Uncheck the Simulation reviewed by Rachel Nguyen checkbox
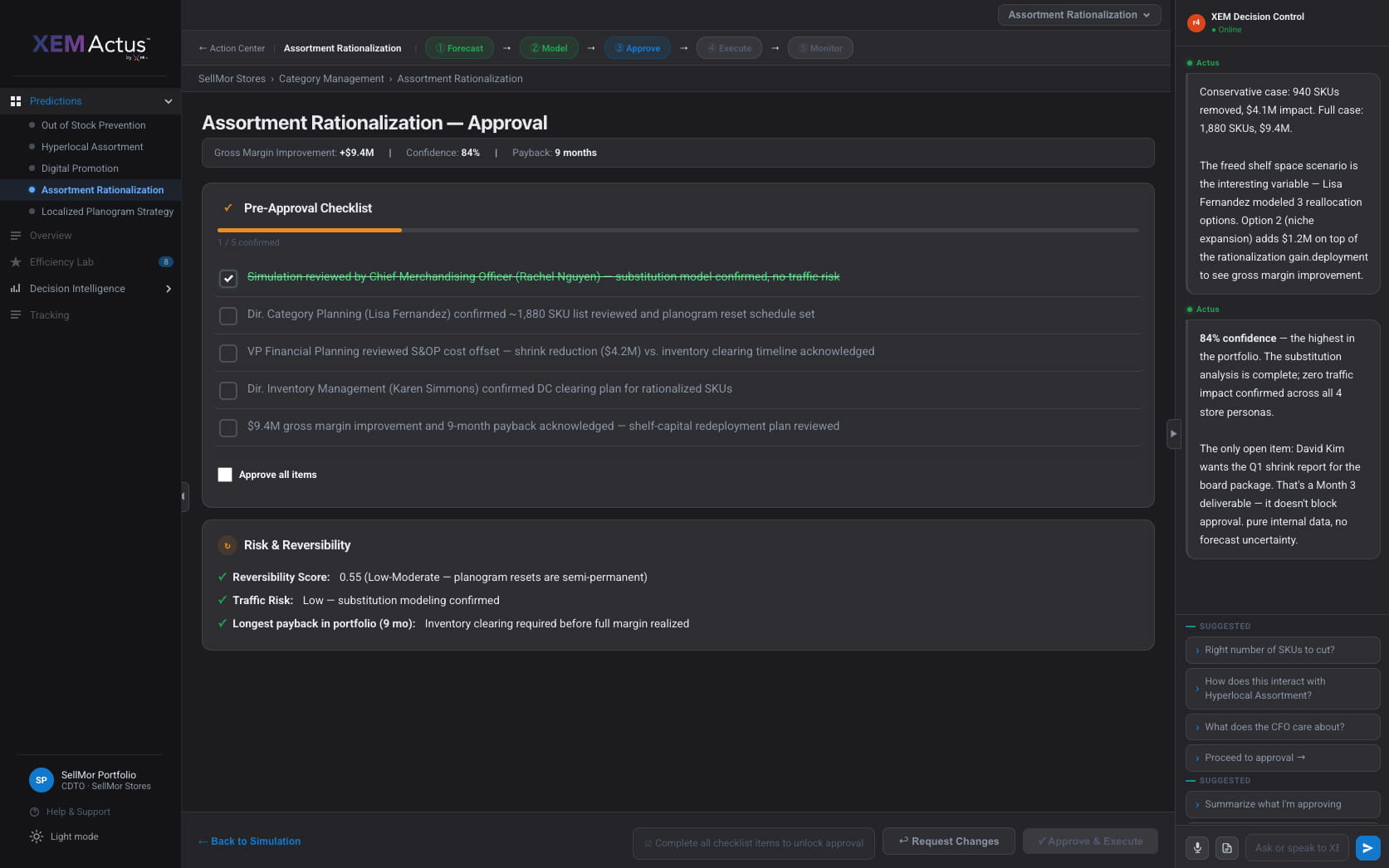The height and width of the screenshot is (868, 1389). 228,278
